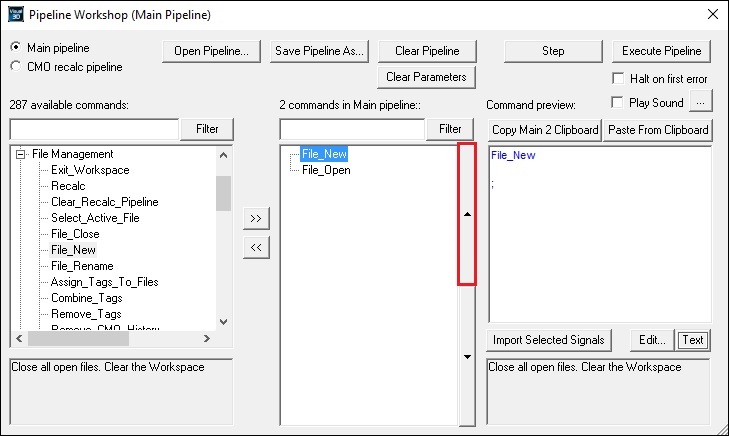Click the ellipsis button beside Play Sound
This screenshot has height=436, width=729.
click(702, 102)
